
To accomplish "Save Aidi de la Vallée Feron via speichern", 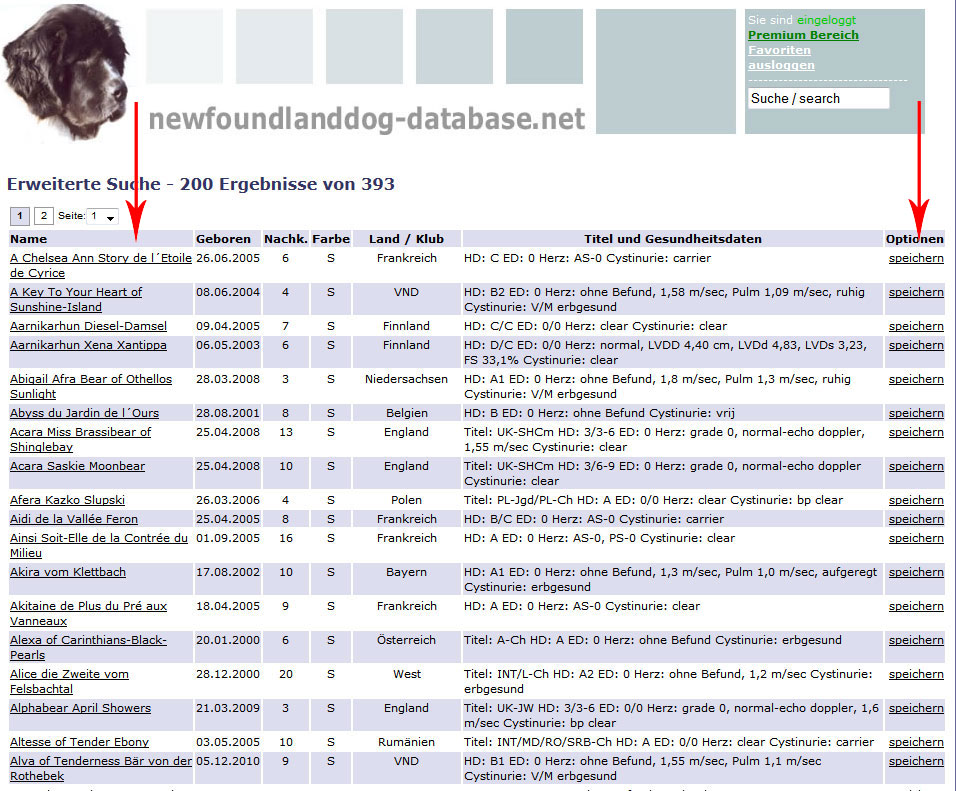I will [x=915, y=519].
